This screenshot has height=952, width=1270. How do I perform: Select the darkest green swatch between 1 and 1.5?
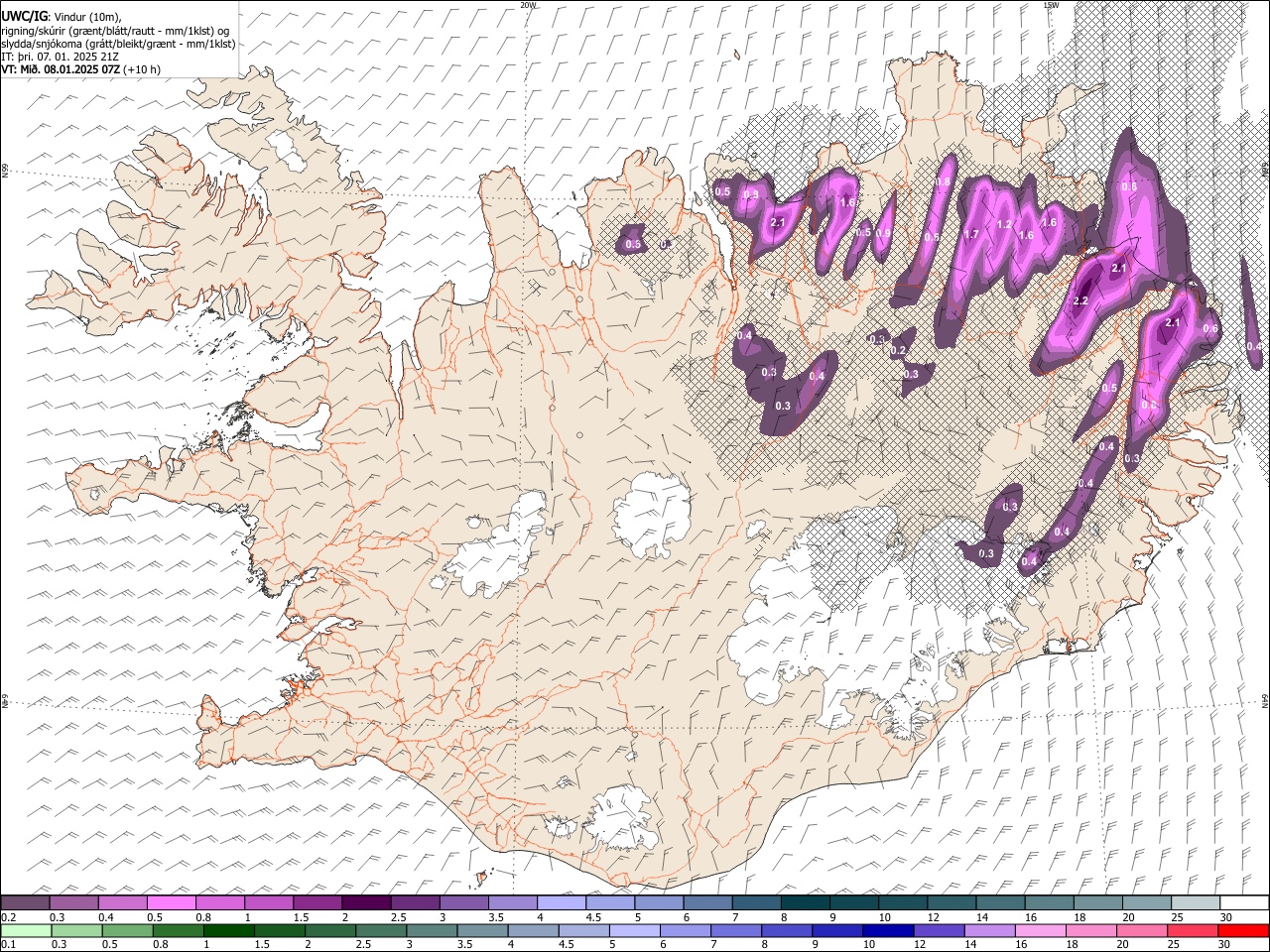(x=228, y=930)
